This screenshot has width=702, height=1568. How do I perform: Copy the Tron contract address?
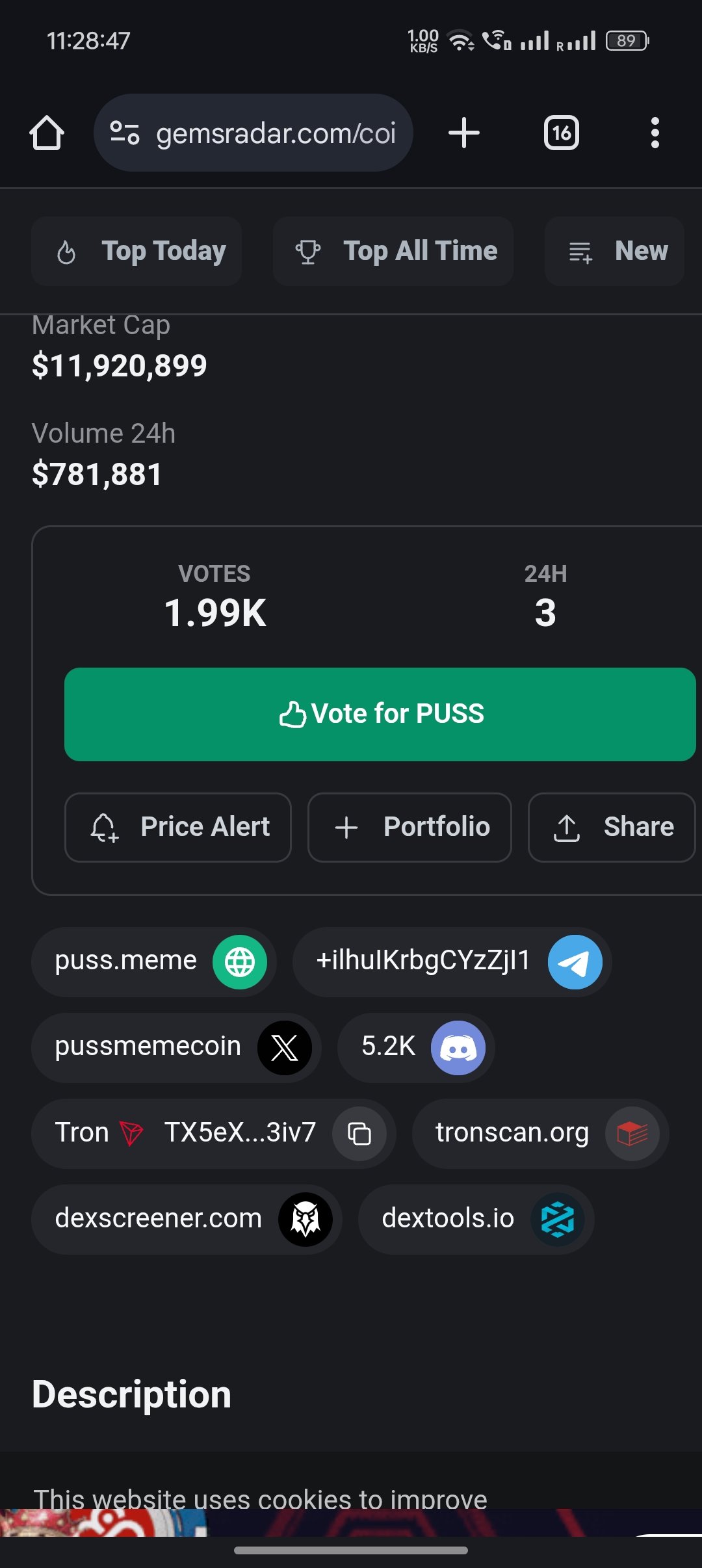coord(359,1133)
